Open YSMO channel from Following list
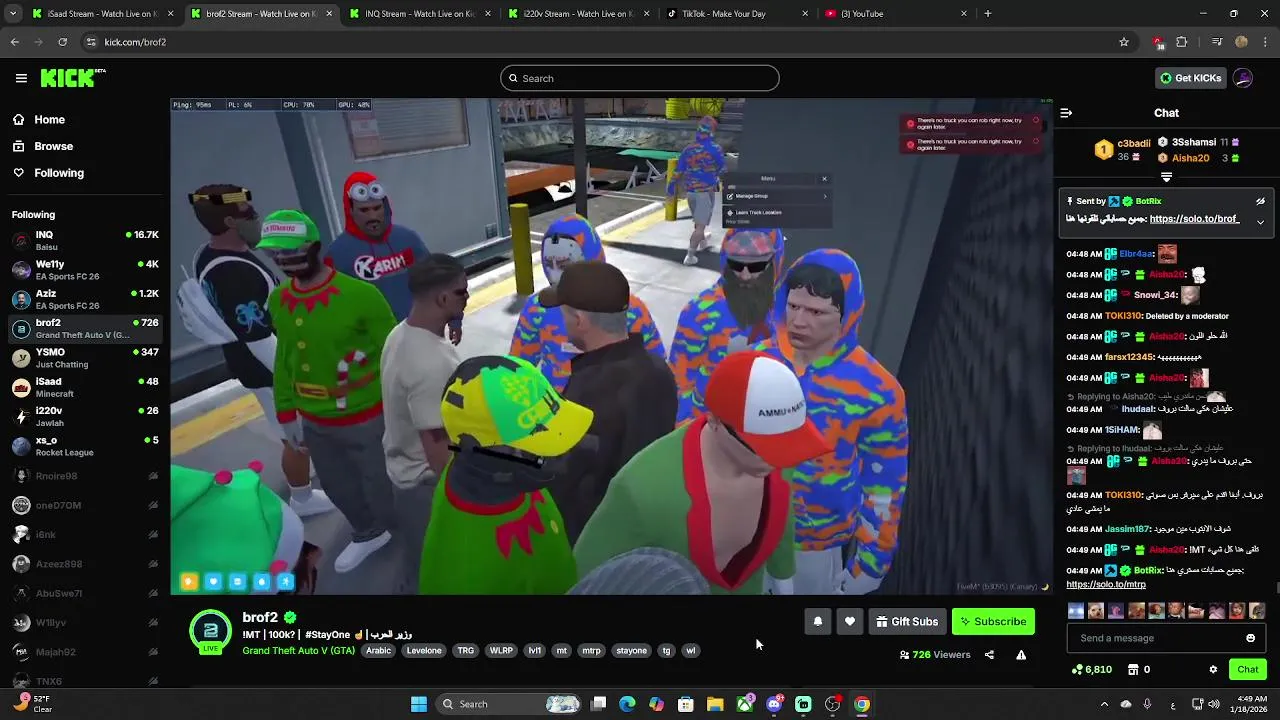 click(85, 358)
